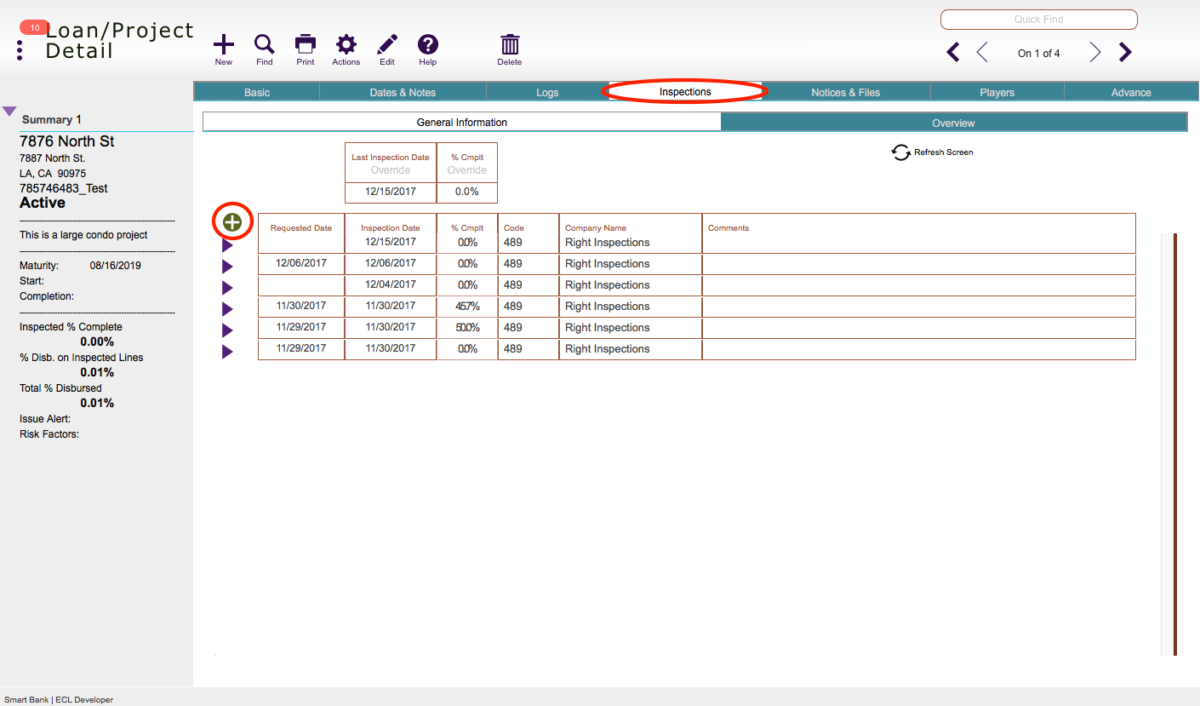
Task: Expand the 12/06/2017 inspection row triangle
Action: [x=227, y=263]
